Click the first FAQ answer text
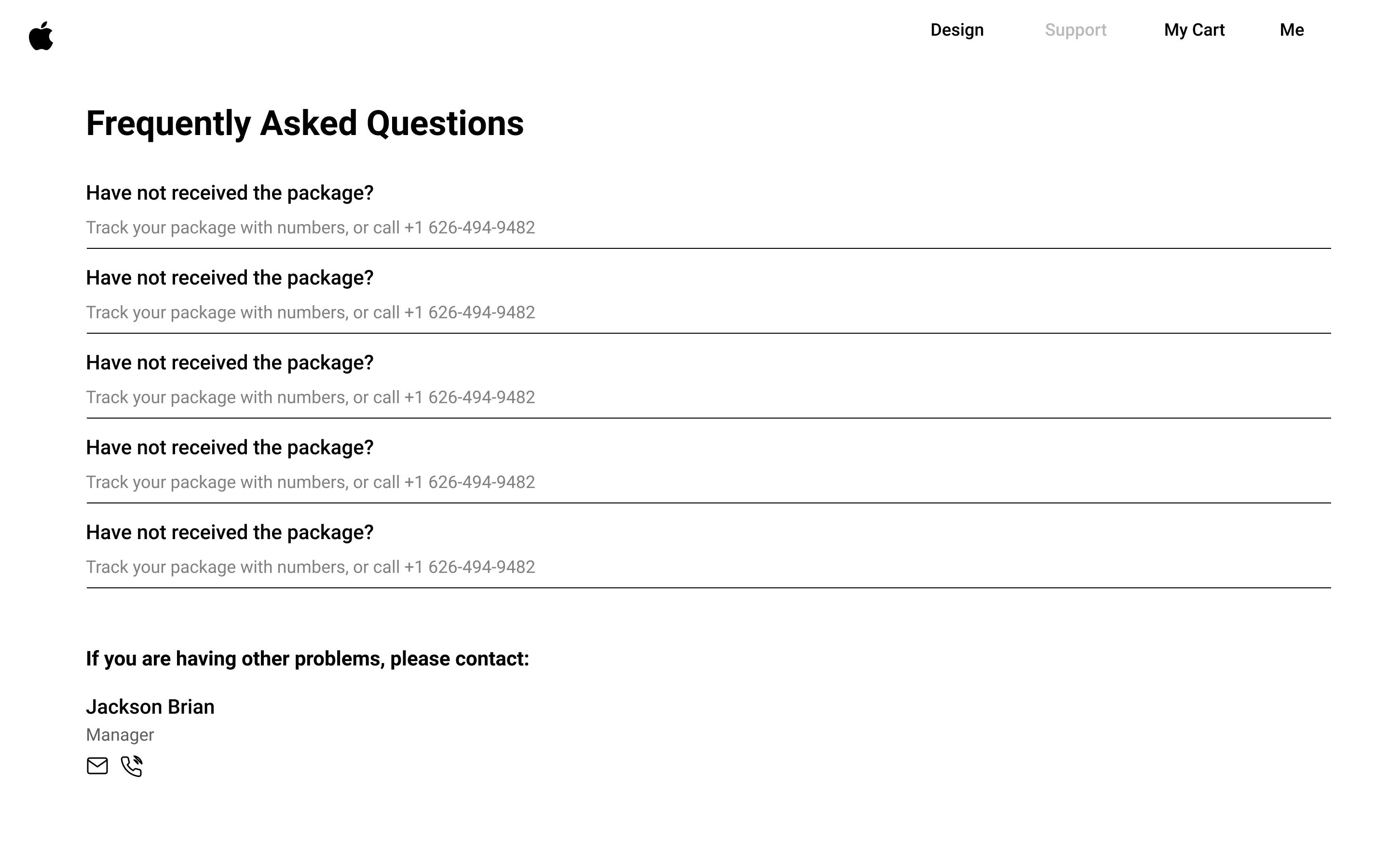1389x868 pixels. (x=310, y=228)
